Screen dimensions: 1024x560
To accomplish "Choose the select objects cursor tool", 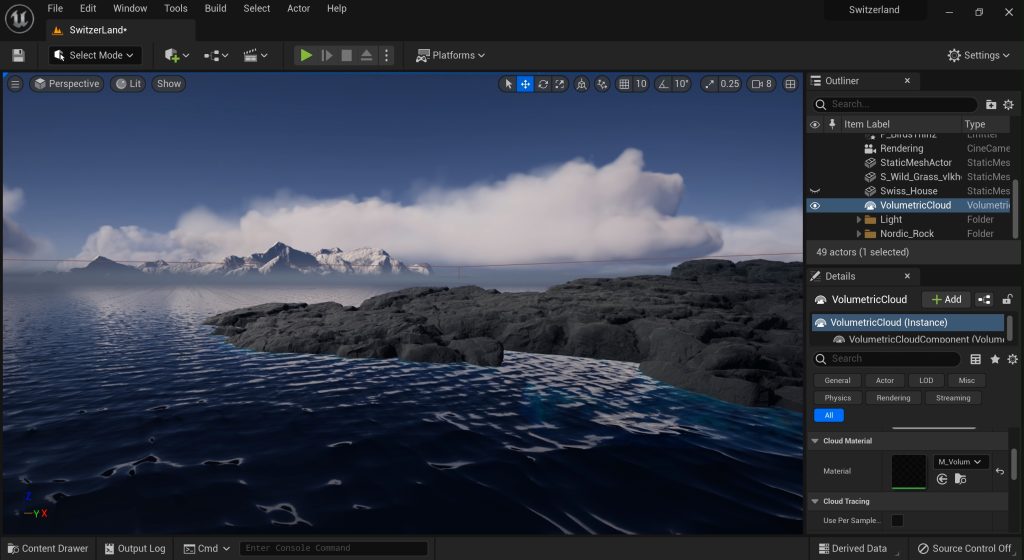I will pyautogui.click(x=508, y=84).
